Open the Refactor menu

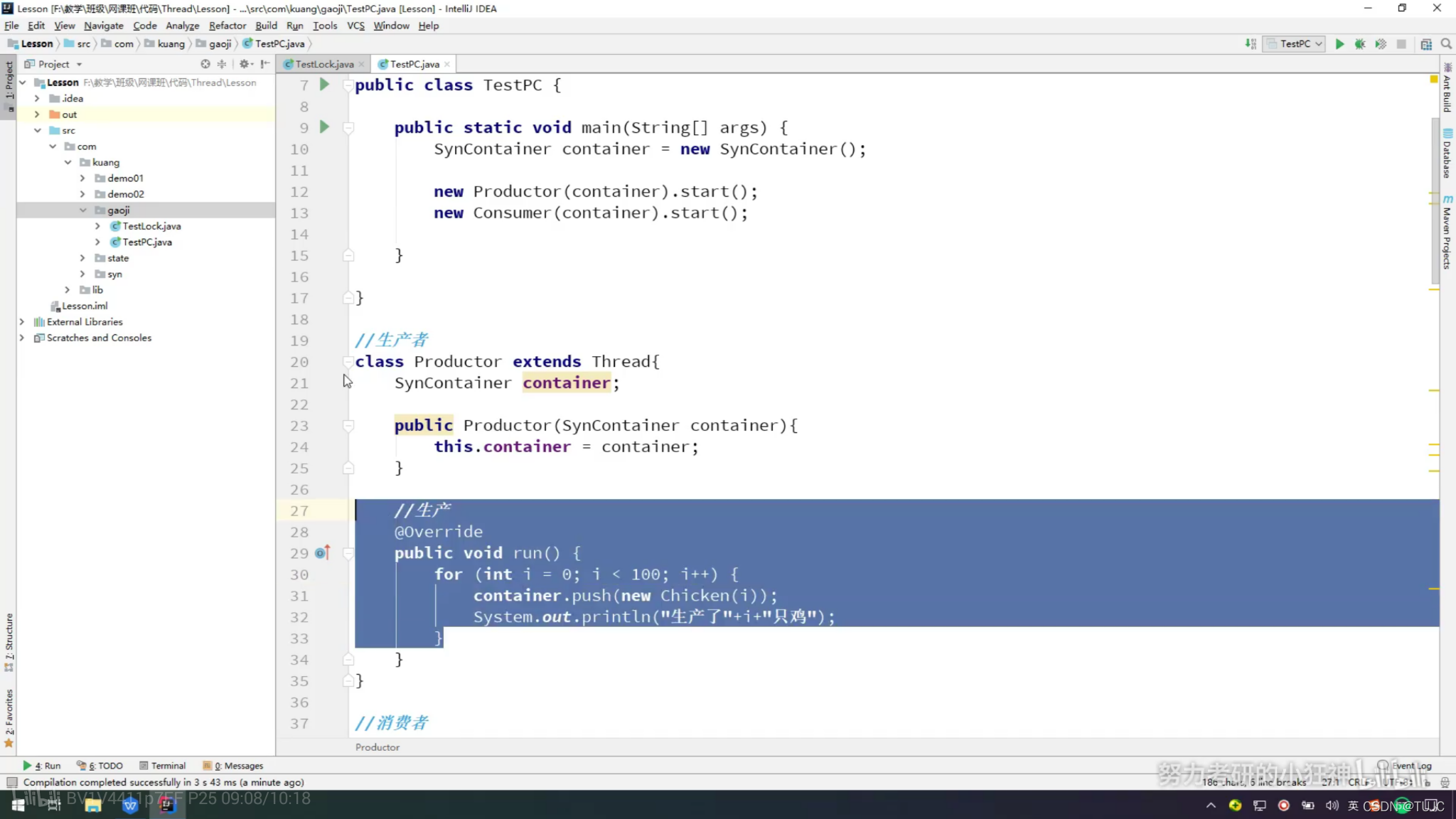(x=227, y=26)
